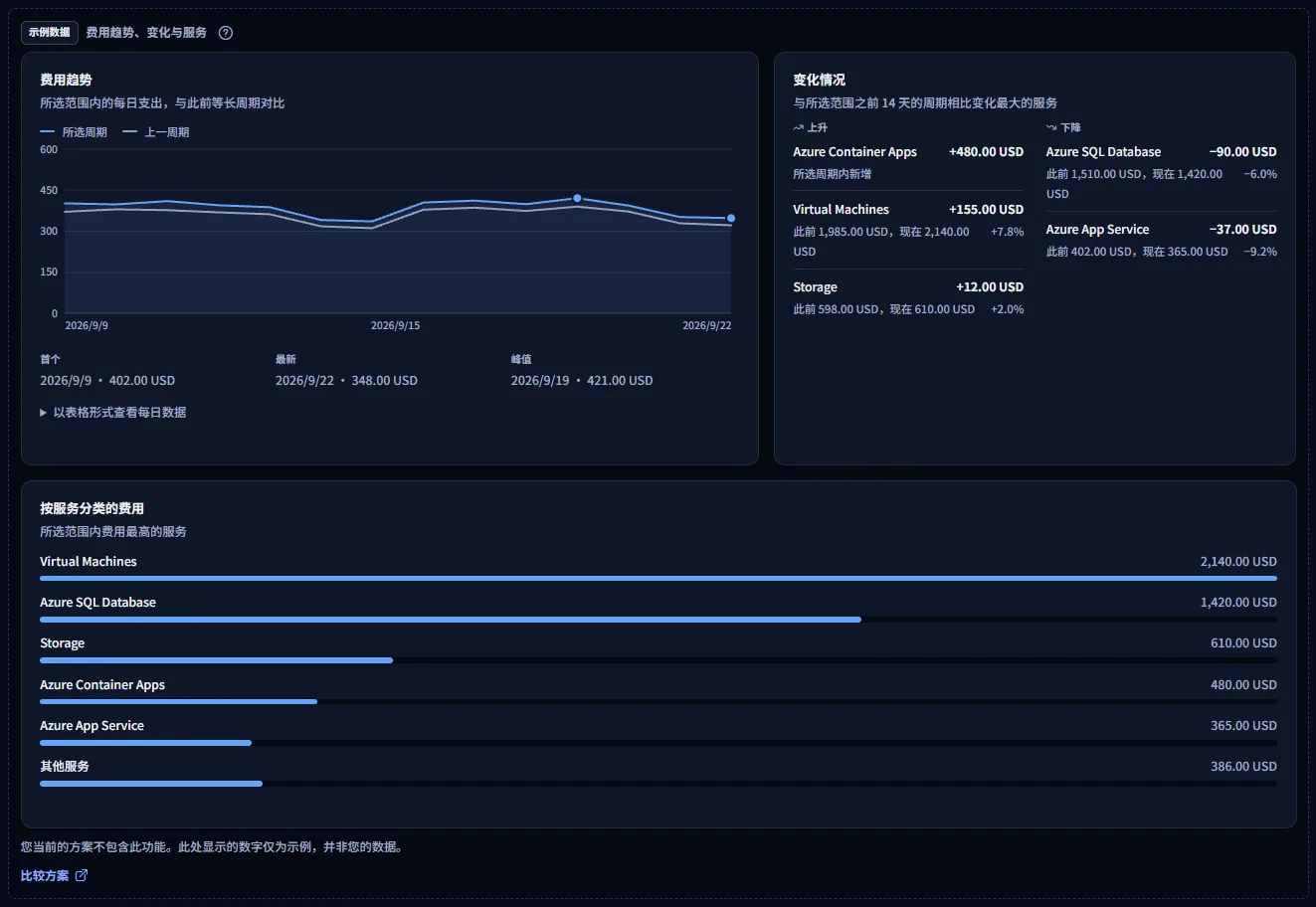Image resolution: width=1316 pixels, height=907 pixels.
Task: Click the +2.0% percentage for Storage
Action: [x=1007, y=309]
